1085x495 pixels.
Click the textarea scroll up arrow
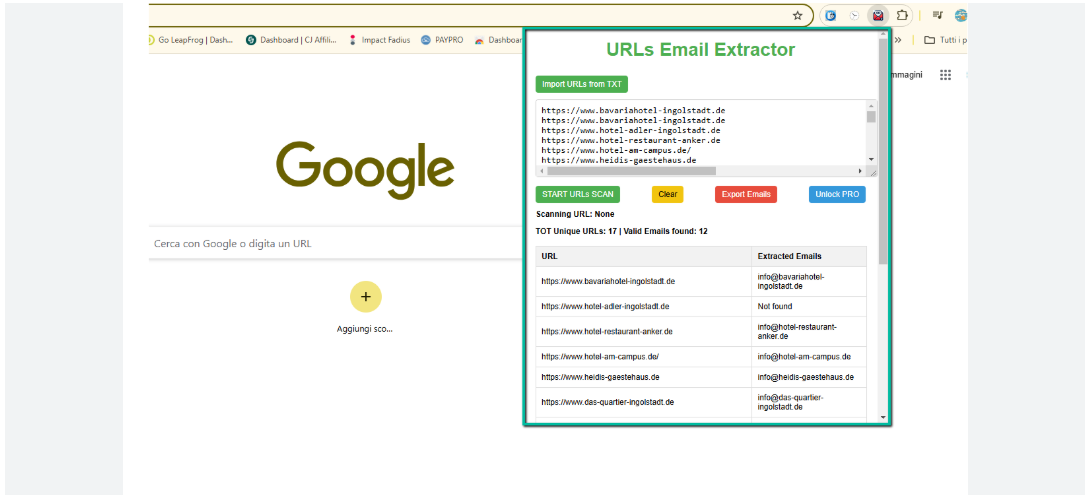coord(871,106)
